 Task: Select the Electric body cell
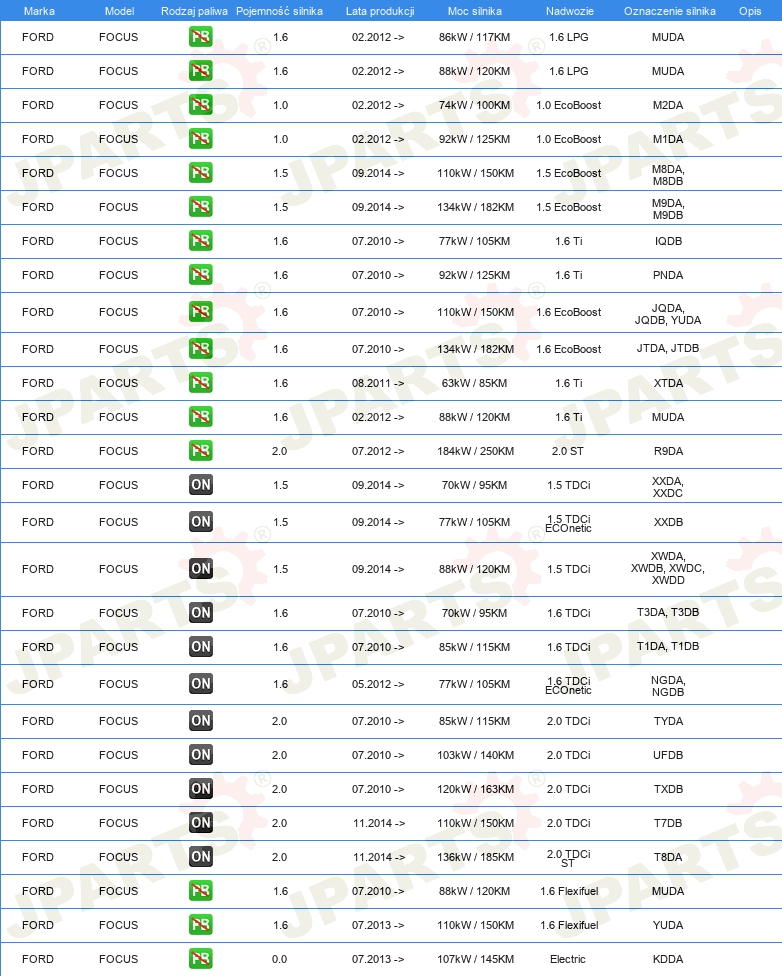pos(568,959)
